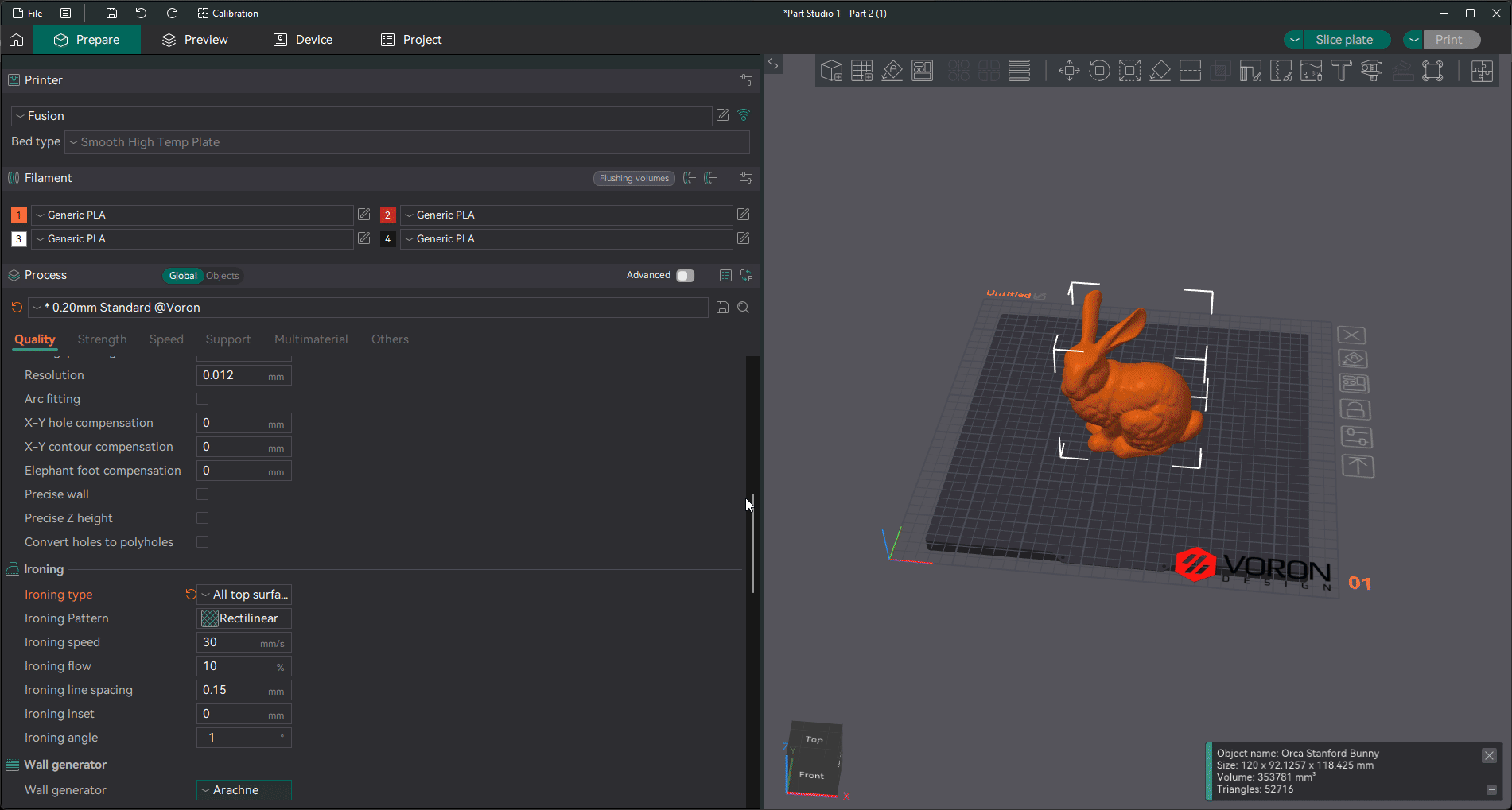Select the Text emboss tool
This screenshot has width=1512, height=810.
[1342, 71]
